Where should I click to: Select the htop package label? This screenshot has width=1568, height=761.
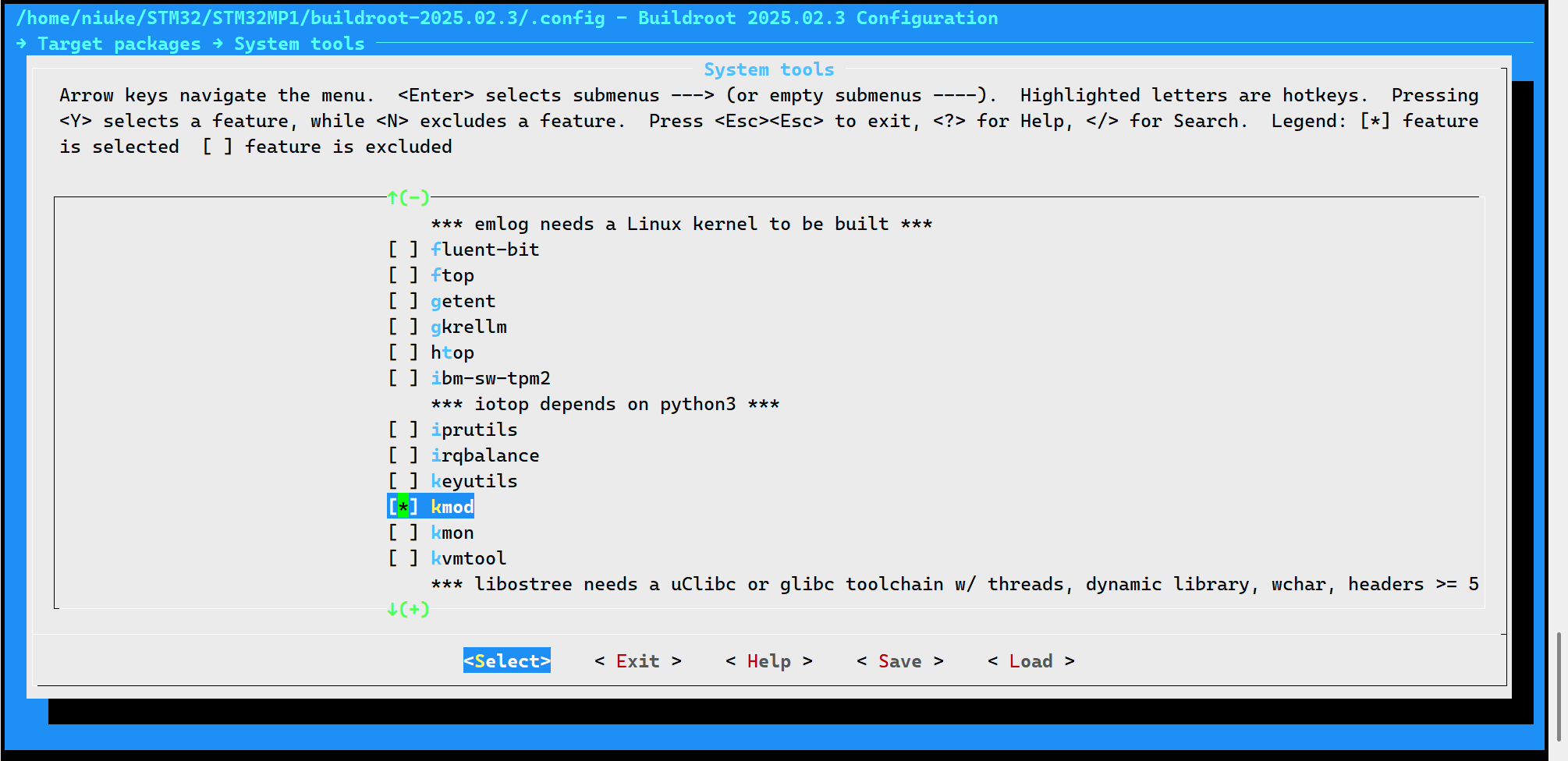tap(452, 352)
